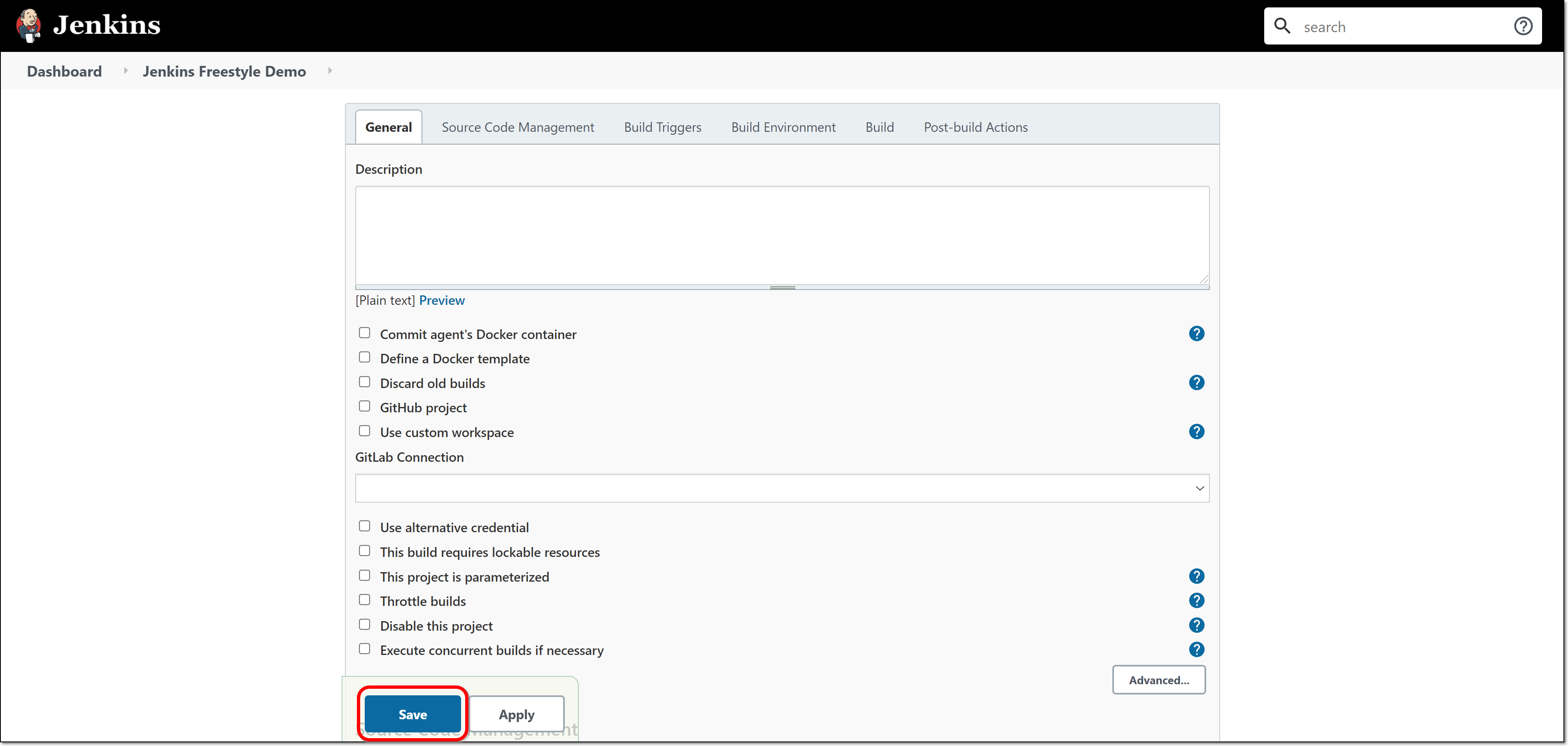Click inside the Description text area
1568x746 pixels.
pyautogui.click(x=782, y=235)
